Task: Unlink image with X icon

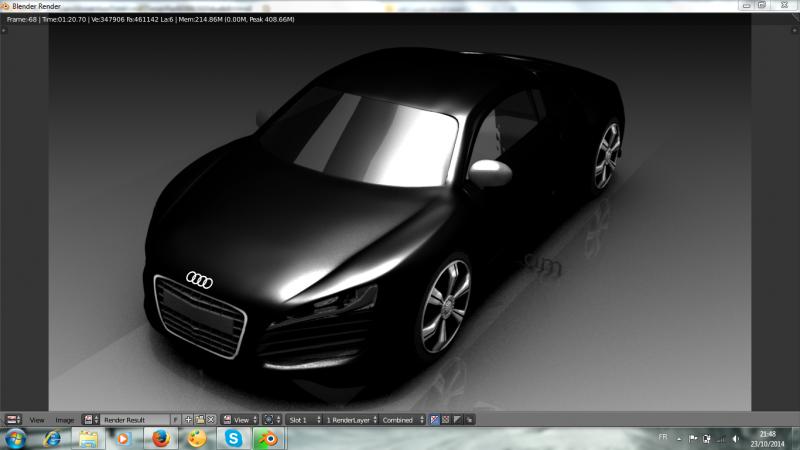Action: pos(211,420)
